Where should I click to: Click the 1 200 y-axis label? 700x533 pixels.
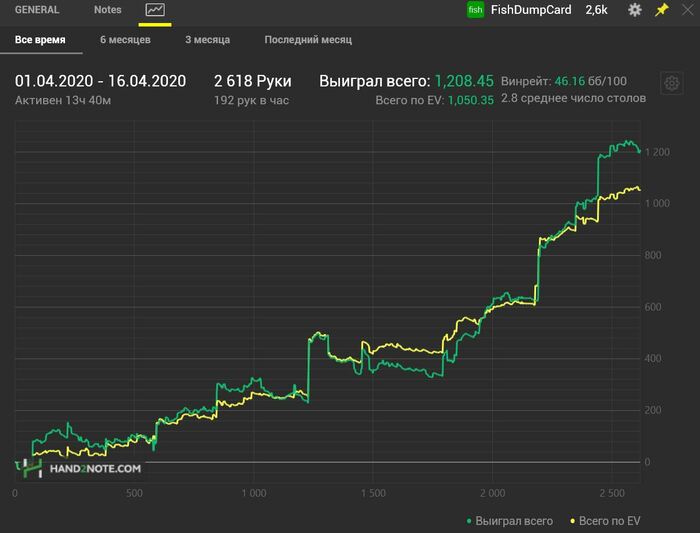657,152
